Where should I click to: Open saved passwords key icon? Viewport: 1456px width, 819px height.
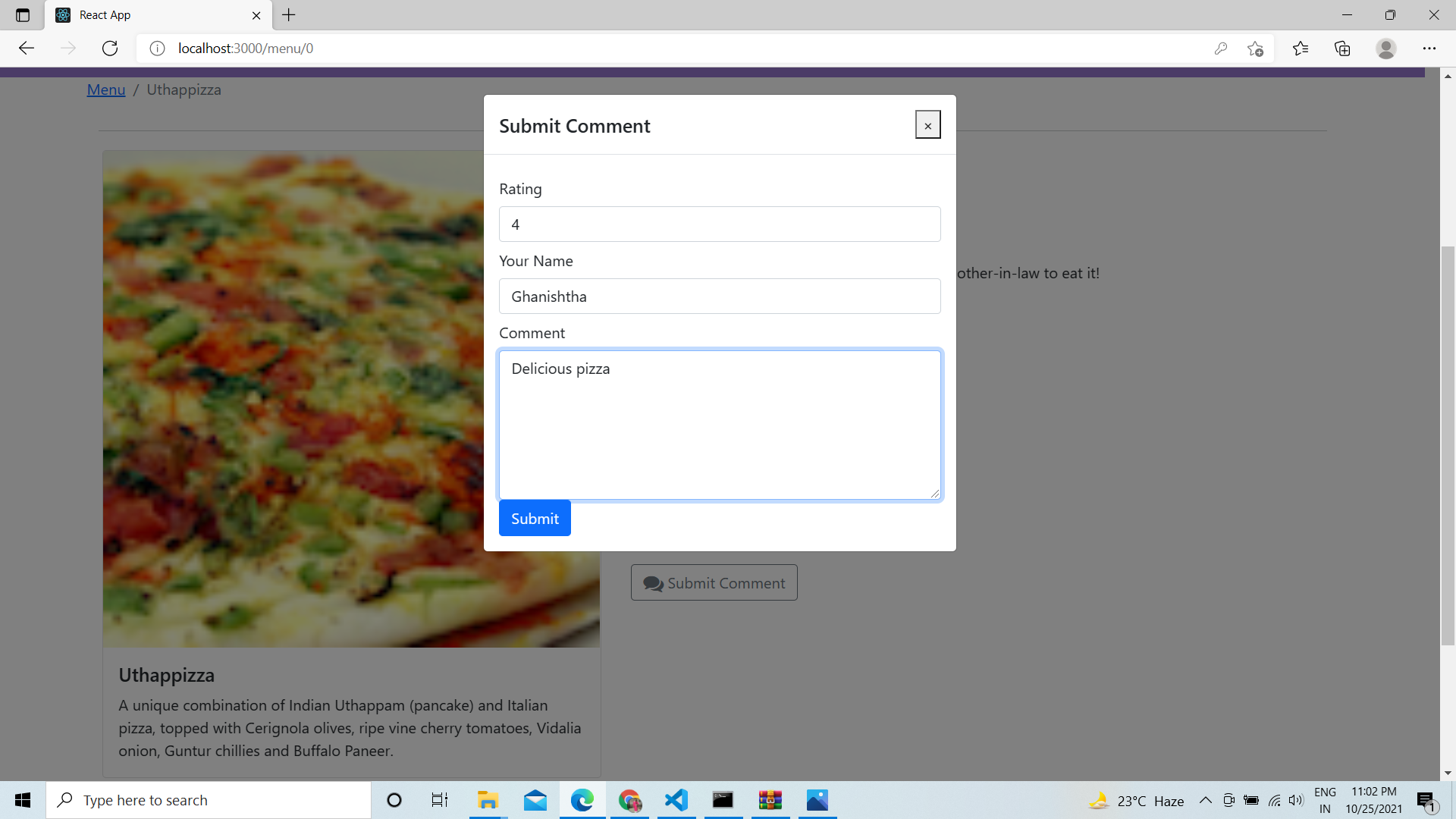(x=1220, y=49)
